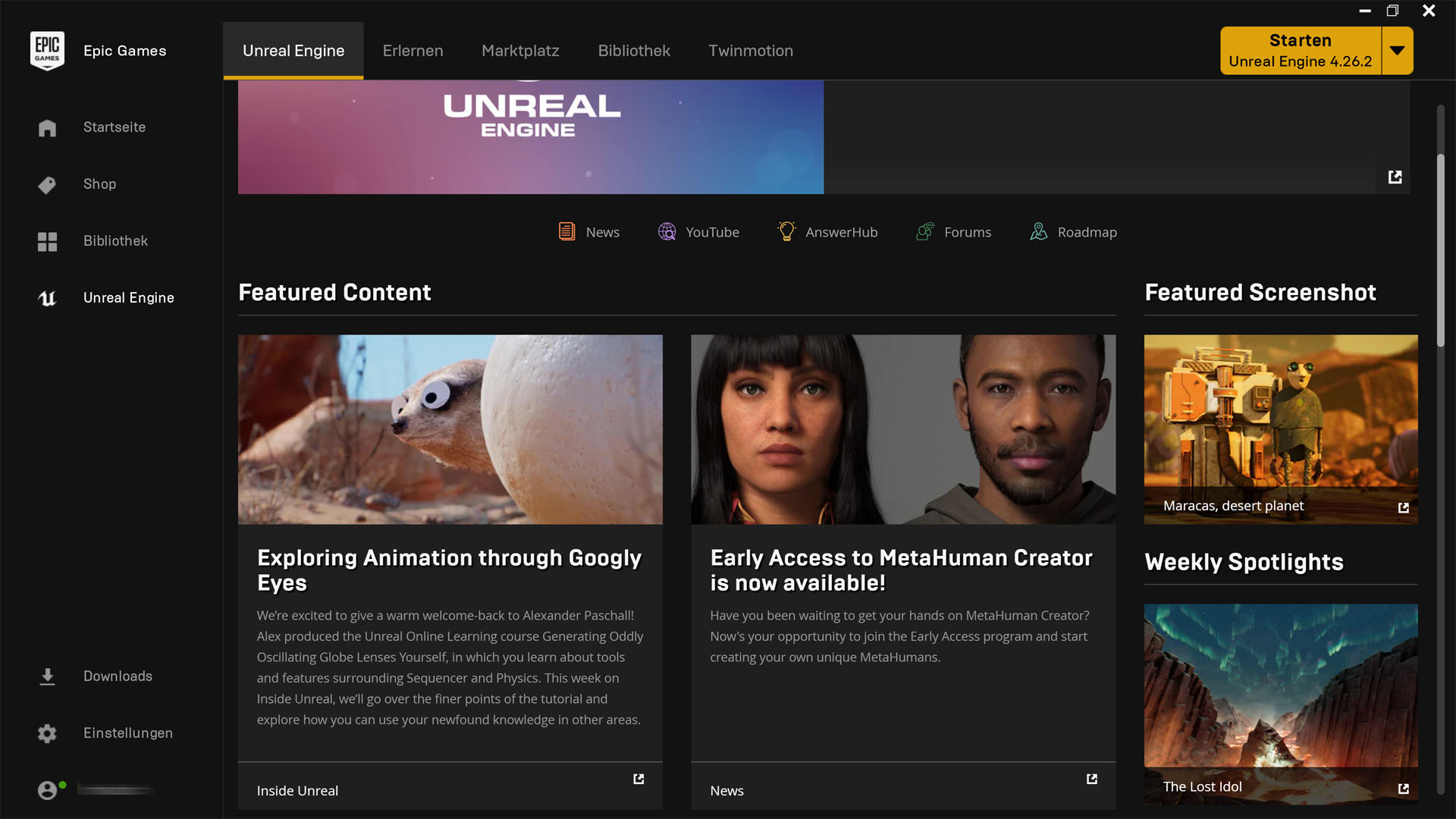Click the Epic Games shield logo
The height and width of the screenshot is (819, 1456).
coord(47,50)
